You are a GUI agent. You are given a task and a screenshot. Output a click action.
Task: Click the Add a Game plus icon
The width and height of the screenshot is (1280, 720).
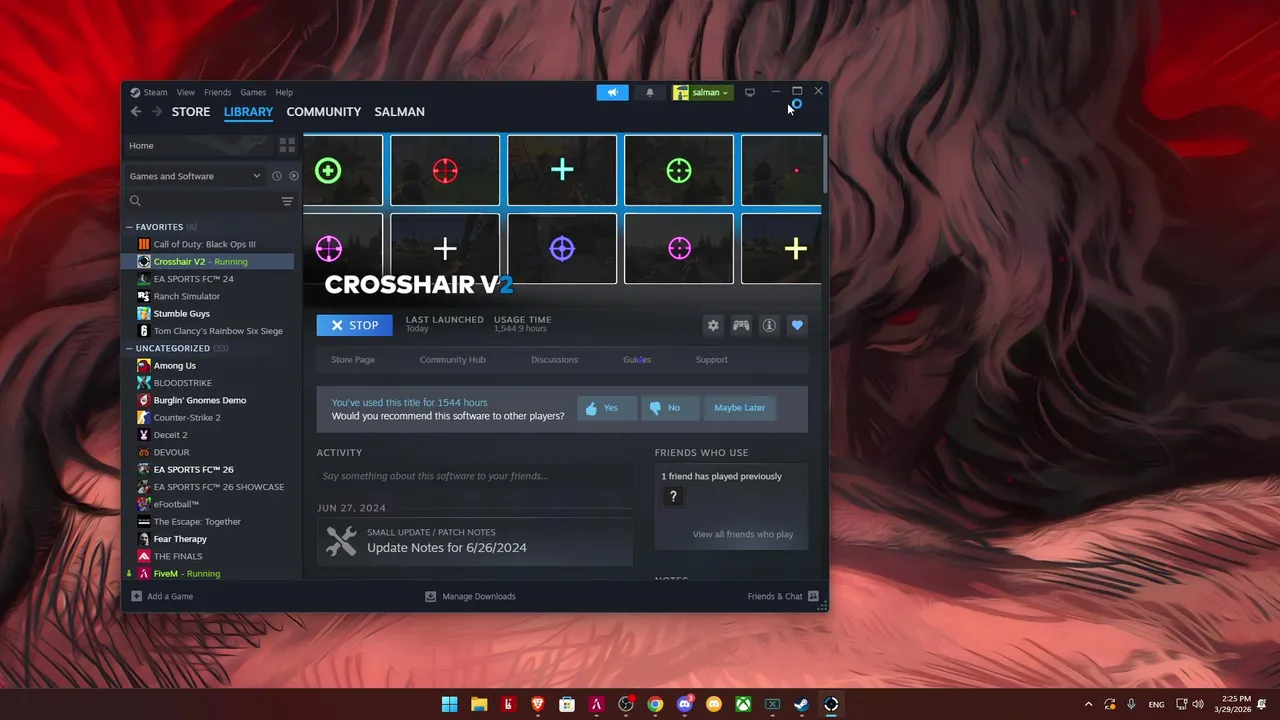pyautogui.click(x=137, y=596)
